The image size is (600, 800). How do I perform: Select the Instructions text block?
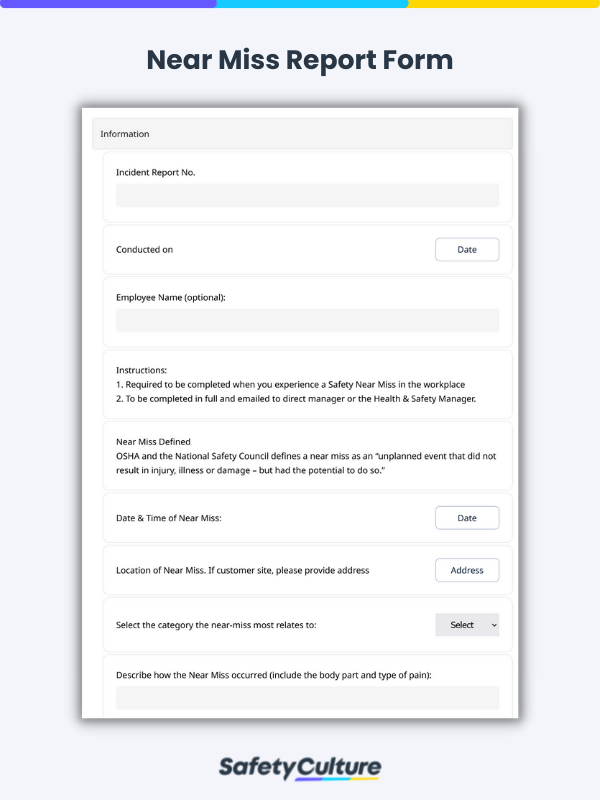[x=296, y=384]
